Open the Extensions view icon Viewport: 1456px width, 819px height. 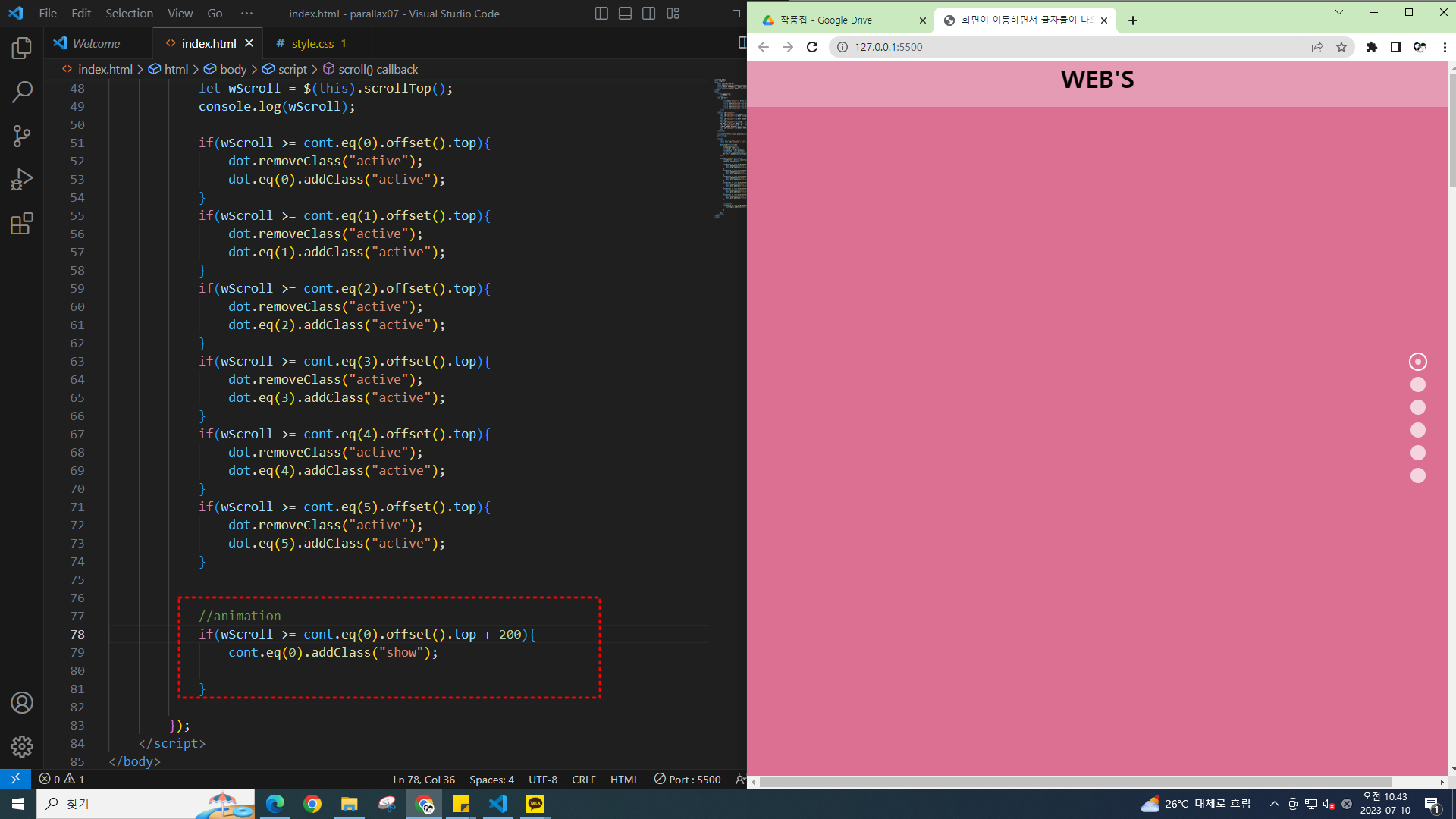(x=22, y=224)
